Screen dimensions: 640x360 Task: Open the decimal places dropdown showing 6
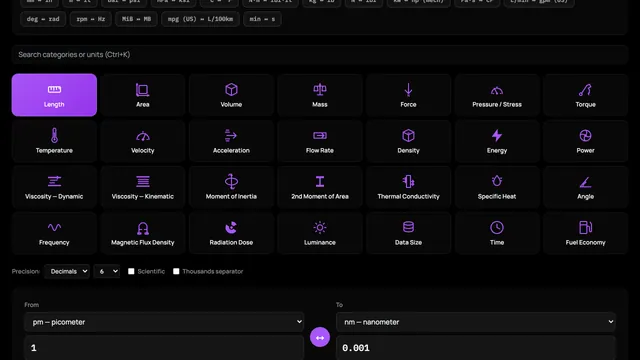click(107, 271)
